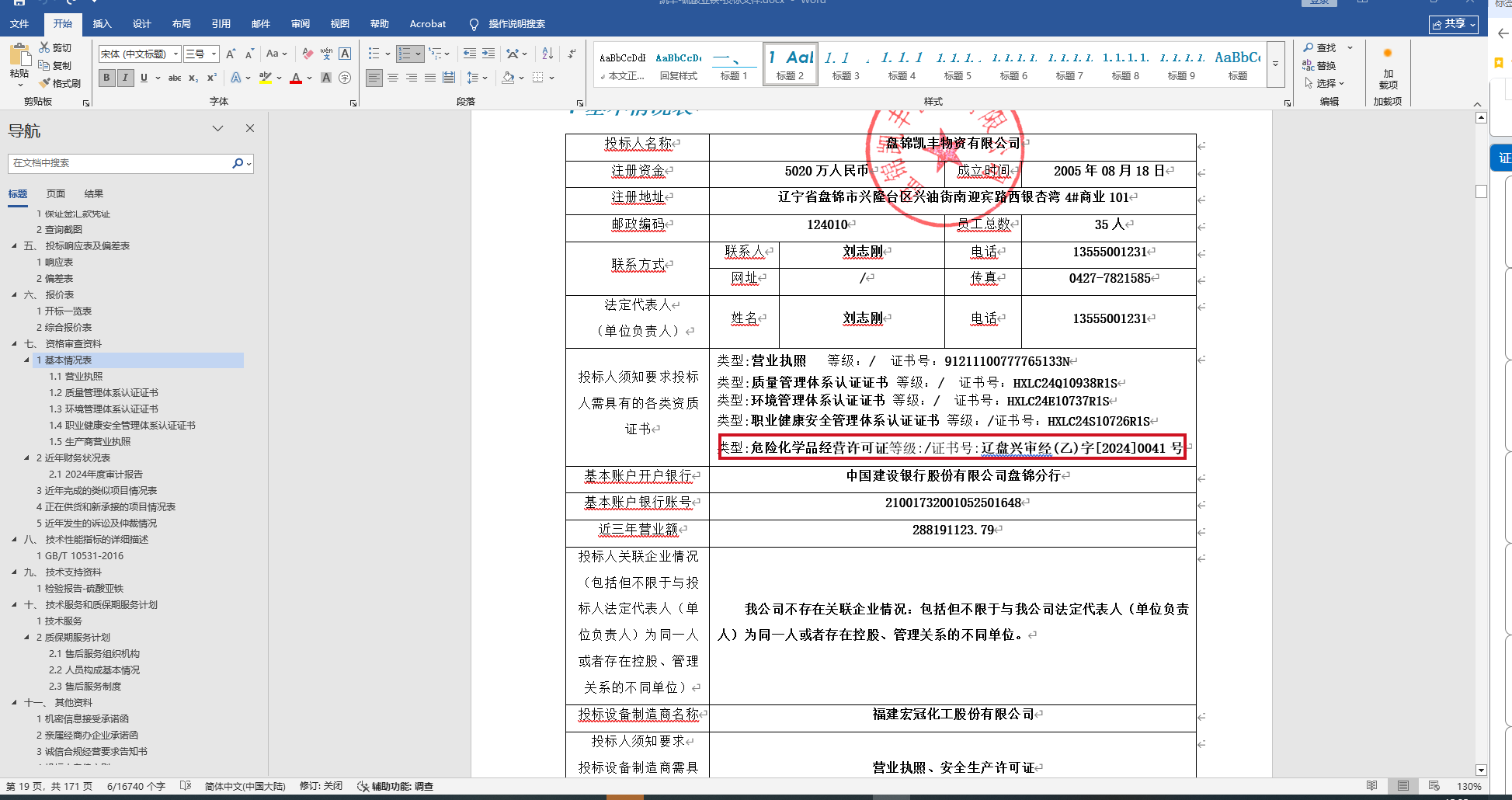1512x800 pixels.
Task: Open the add-ins (加载项) button
Action: point(1388,68)
